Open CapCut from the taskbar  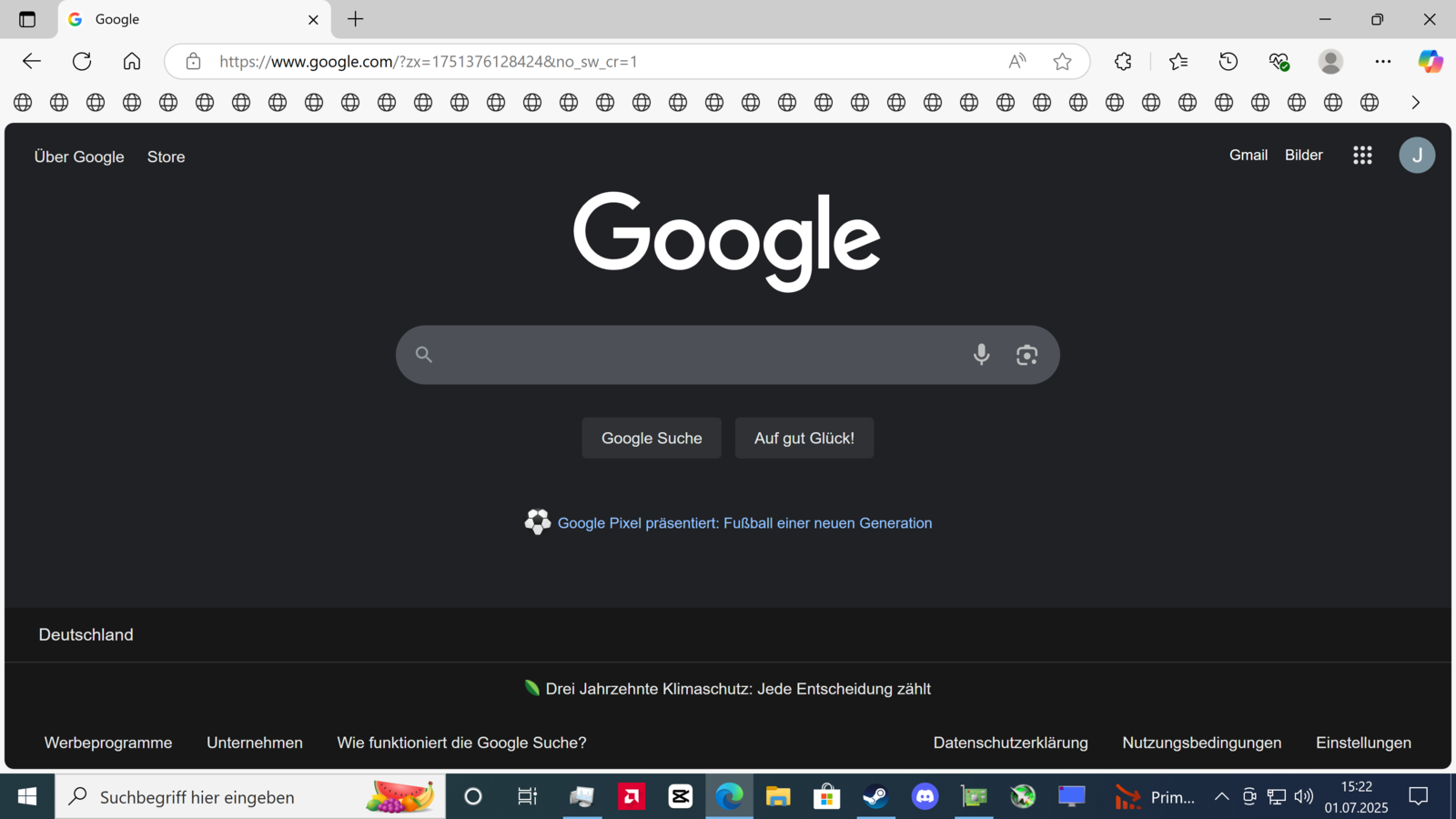pos(680,796)
